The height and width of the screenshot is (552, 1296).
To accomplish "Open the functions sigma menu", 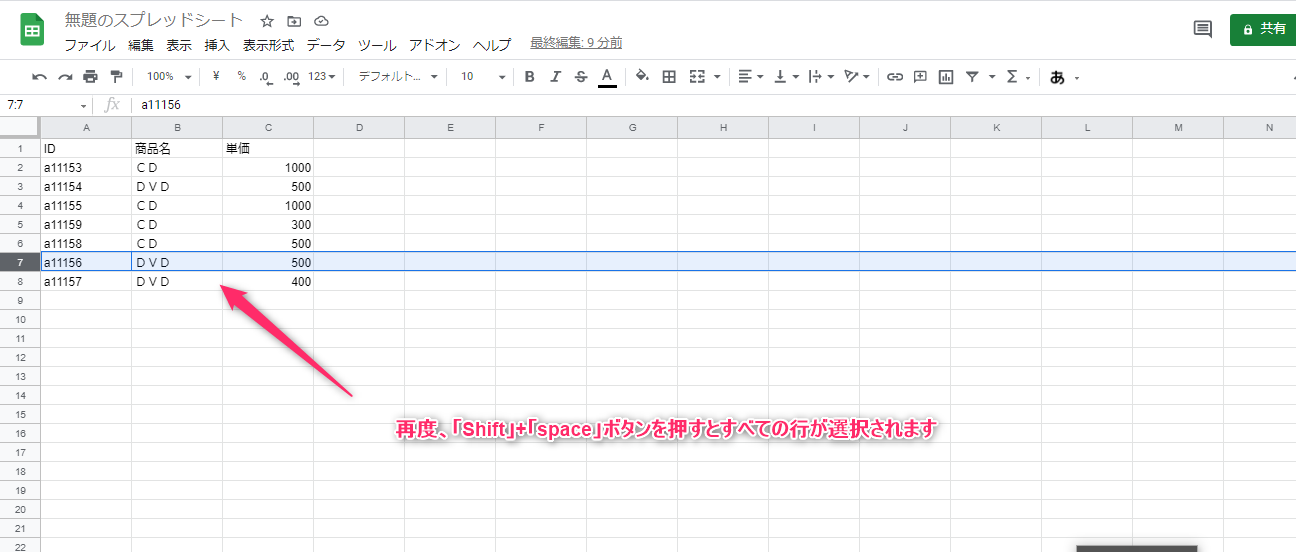I will [1017, 77].
